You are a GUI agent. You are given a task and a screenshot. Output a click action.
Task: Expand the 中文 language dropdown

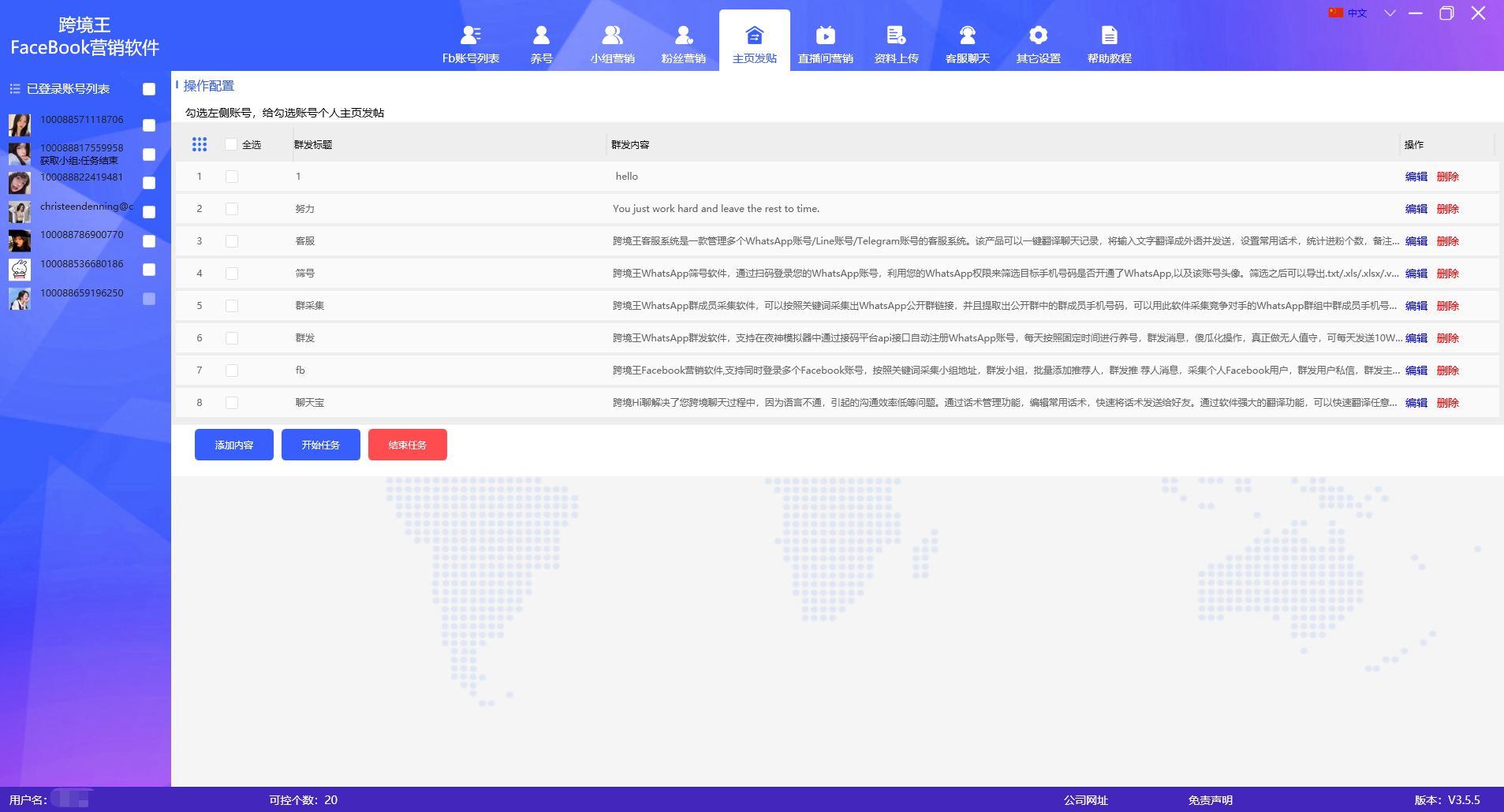(x=1348, y=13)
